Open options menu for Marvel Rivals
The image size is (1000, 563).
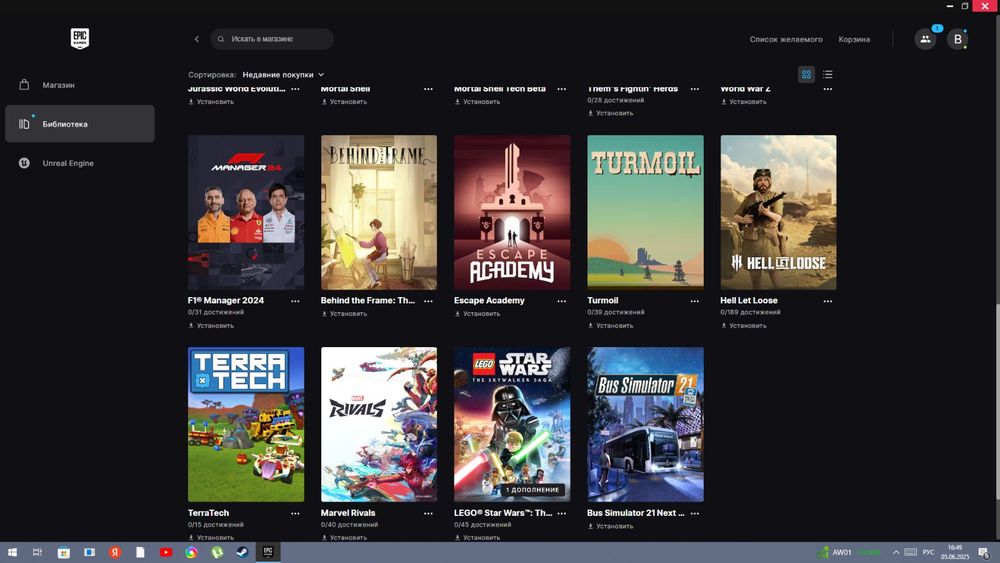[x=429, y=513]
